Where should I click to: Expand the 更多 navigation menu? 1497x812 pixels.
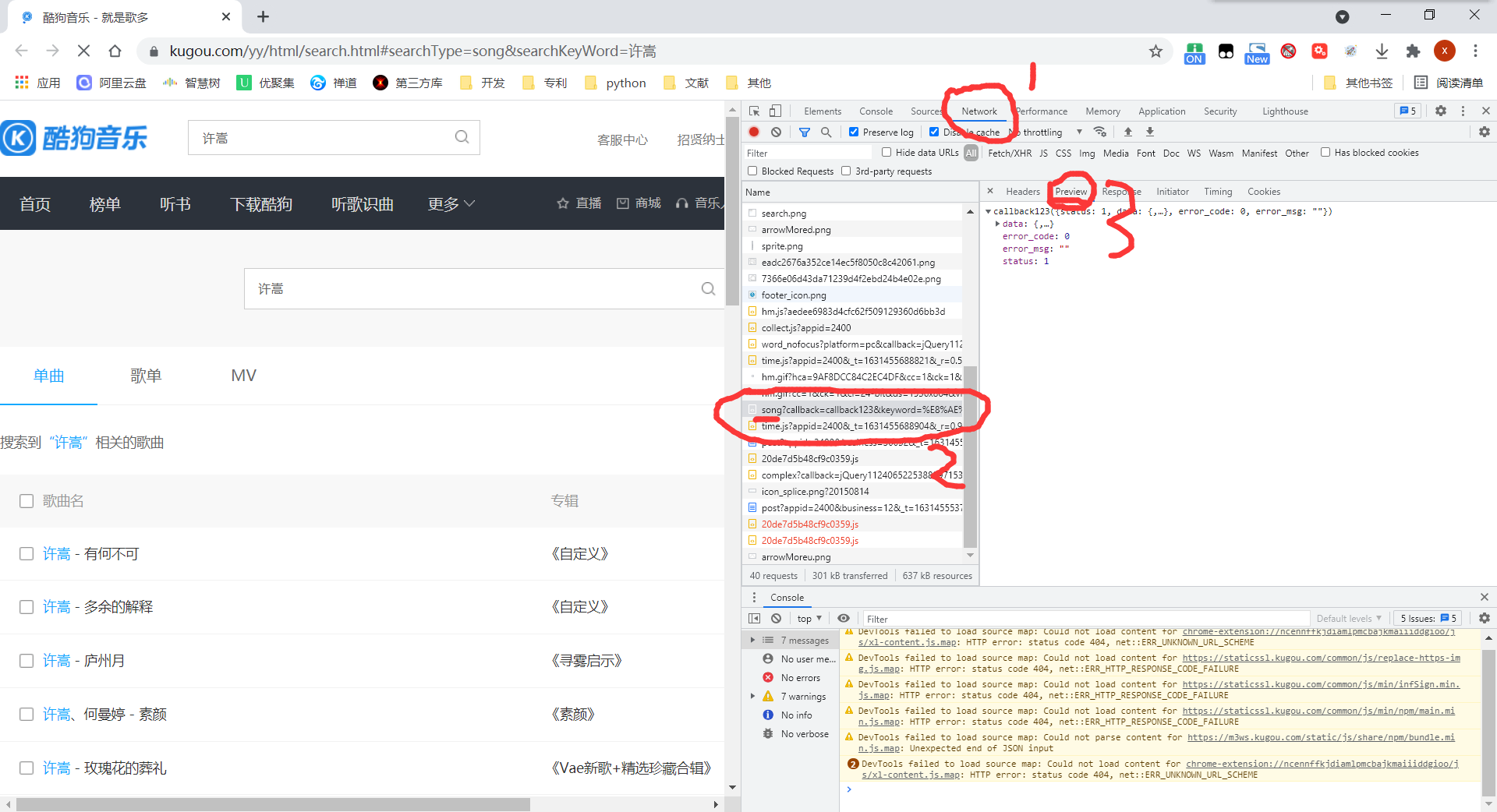tap(451, 203)
